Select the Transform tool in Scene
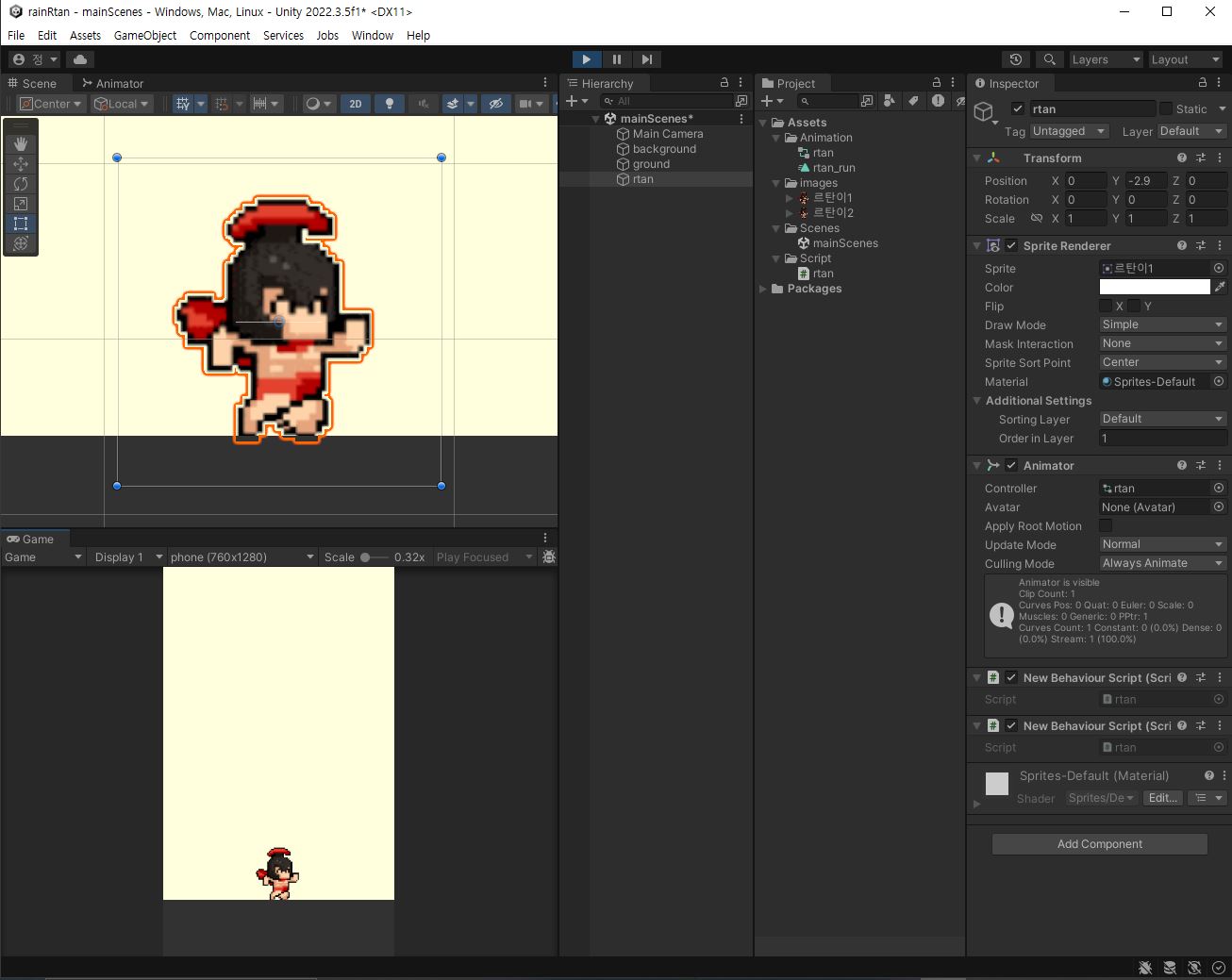Image resolution: width=1232 pixels, height=980 pixels. (21, 243)
